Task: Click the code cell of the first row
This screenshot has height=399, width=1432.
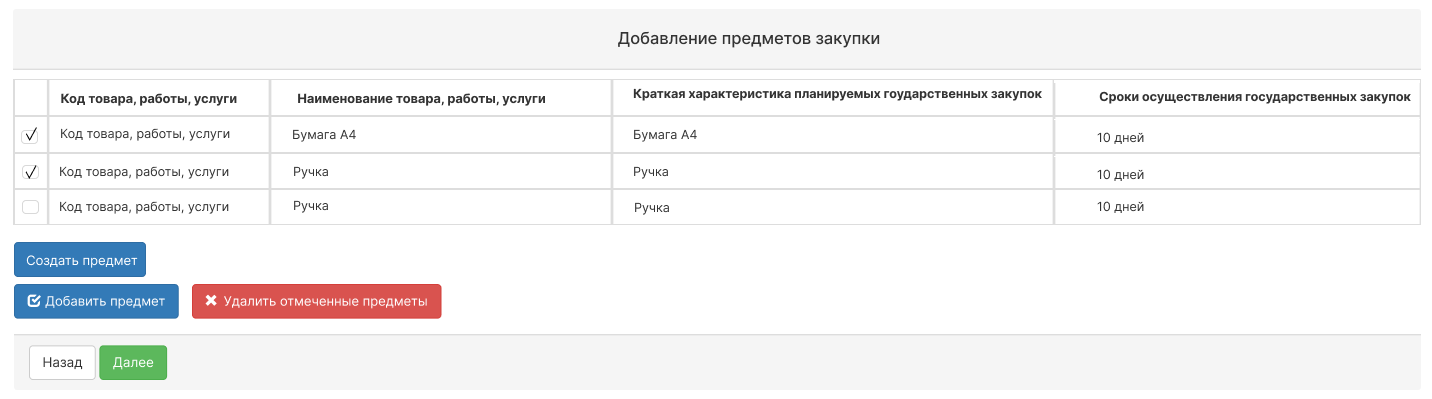Action: (x=144, y=133)
